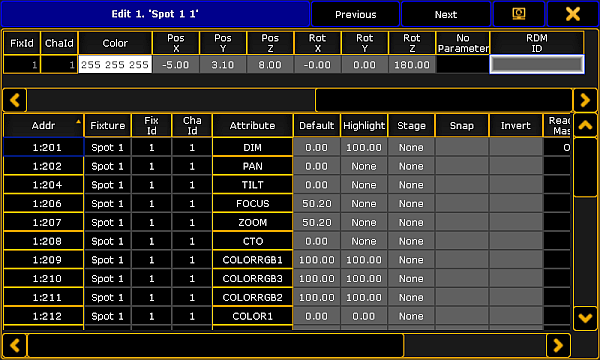Toggle Invert cell for TILT attribute row
The width and height of the screenshot is (600, 360).
515,185
